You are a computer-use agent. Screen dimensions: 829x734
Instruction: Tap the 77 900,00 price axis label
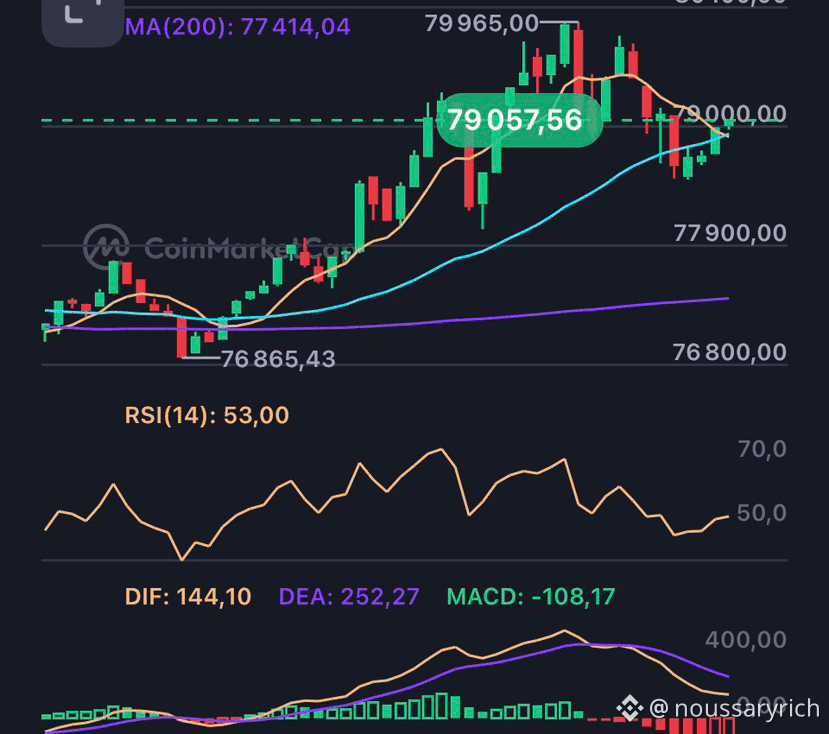tap(730, 233)
